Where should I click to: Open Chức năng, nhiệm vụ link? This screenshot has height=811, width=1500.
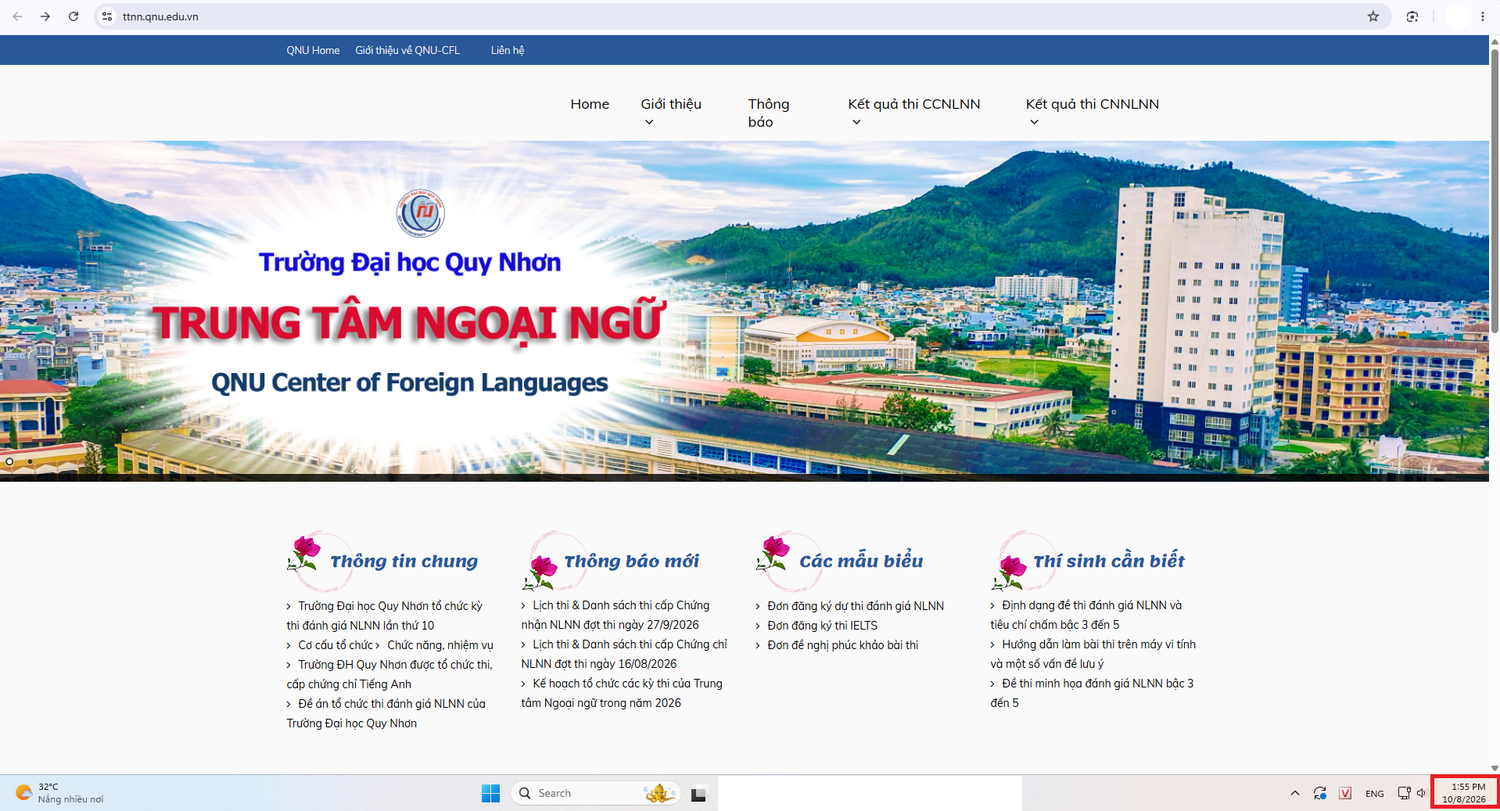(441, 645)
